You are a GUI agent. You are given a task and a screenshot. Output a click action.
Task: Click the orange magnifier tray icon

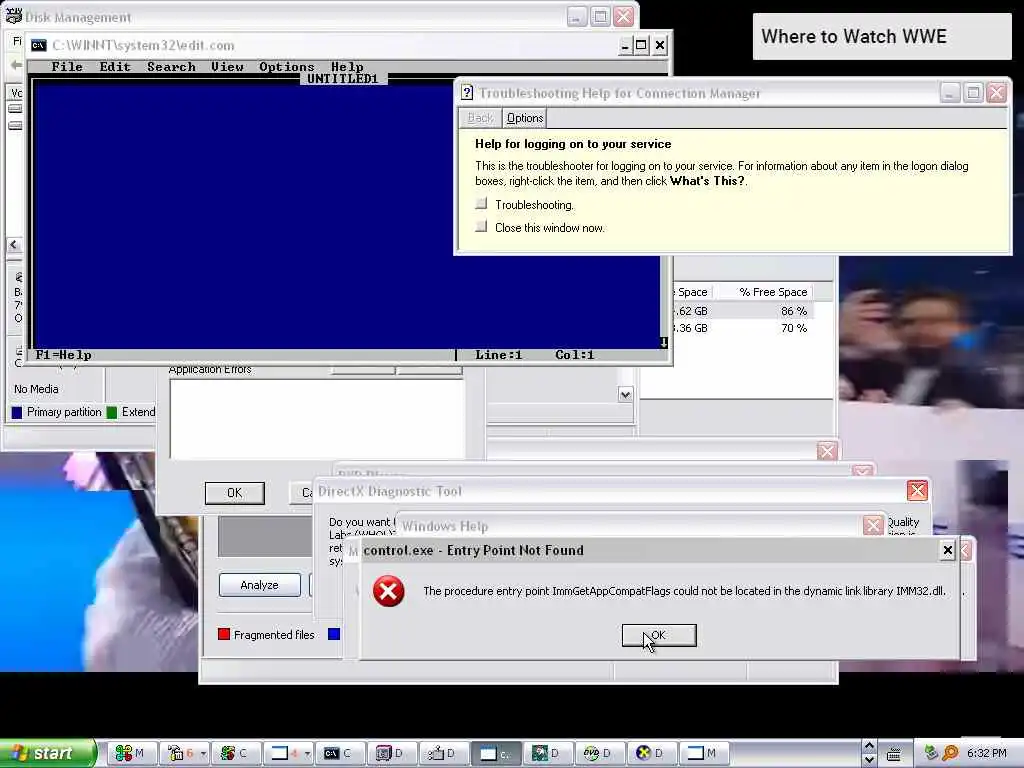950,753
